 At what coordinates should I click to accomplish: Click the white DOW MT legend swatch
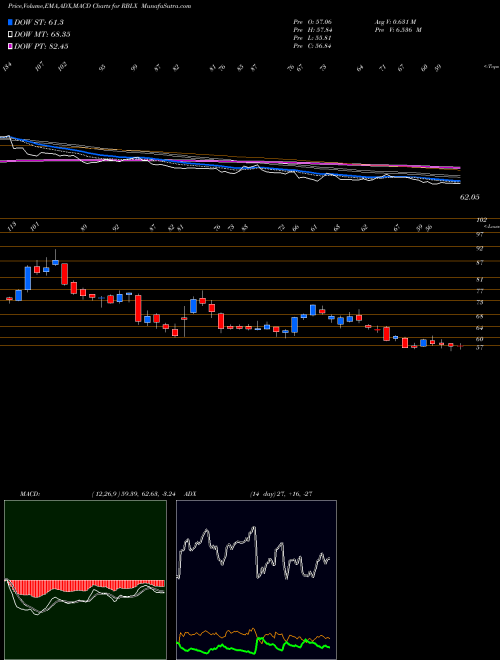10,35
